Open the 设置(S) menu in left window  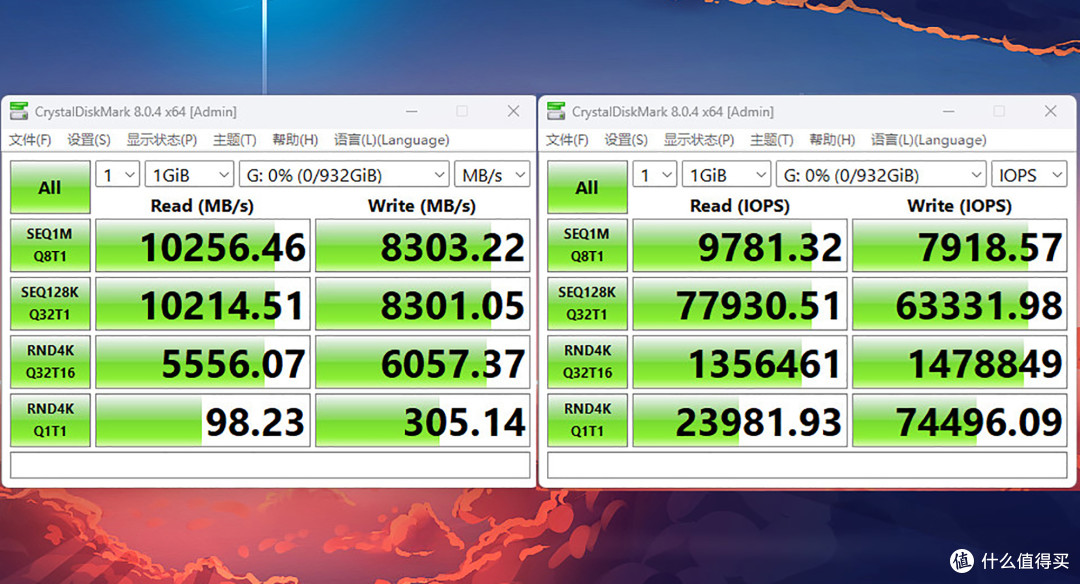click(88, 140)
